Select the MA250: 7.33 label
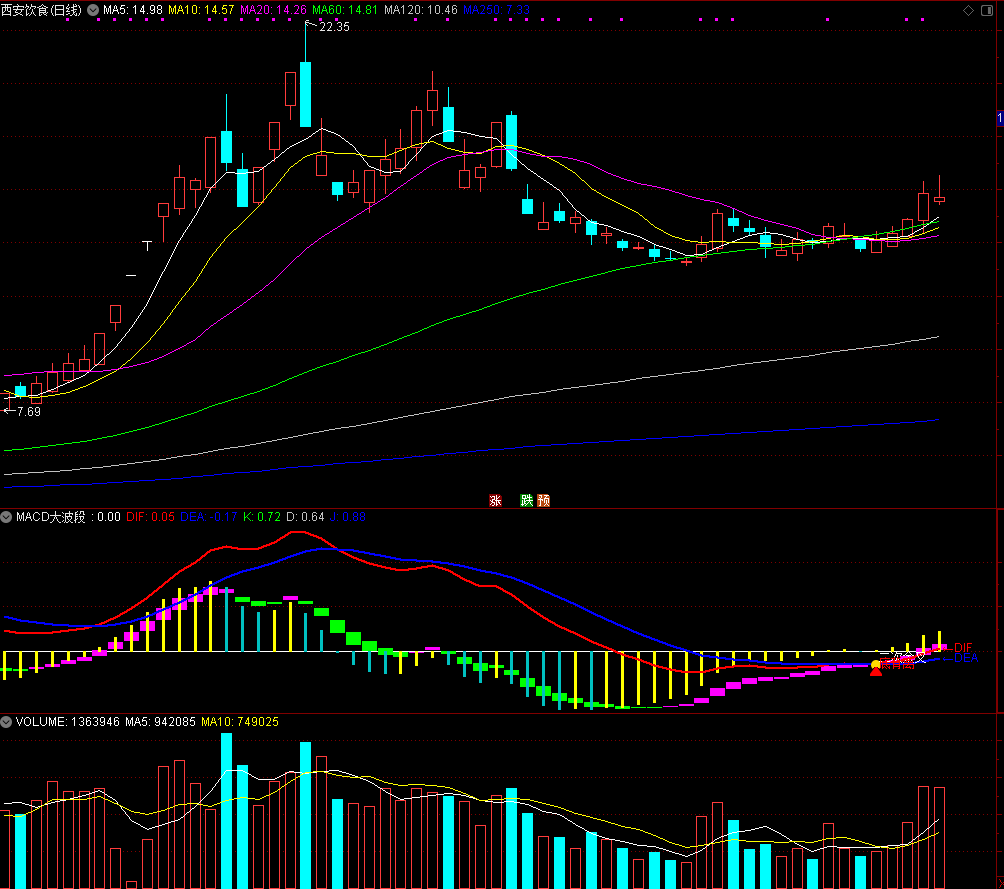This screenshot has width=1004, height=889. [496, 10]
